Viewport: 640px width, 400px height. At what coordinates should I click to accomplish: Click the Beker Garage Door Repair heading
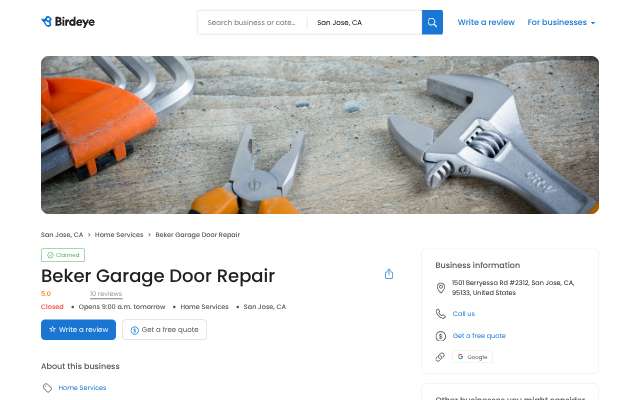[158, 276]
